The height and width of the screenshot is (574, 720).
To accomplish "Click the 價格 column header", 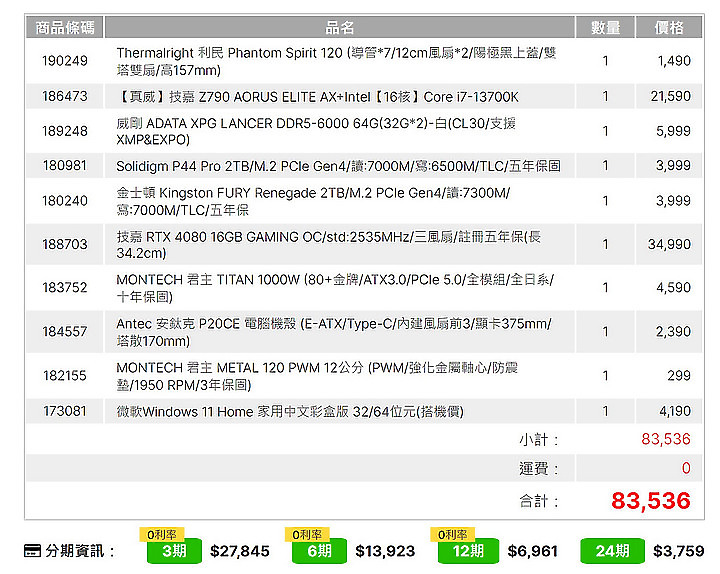I will (x=669, y=28).
